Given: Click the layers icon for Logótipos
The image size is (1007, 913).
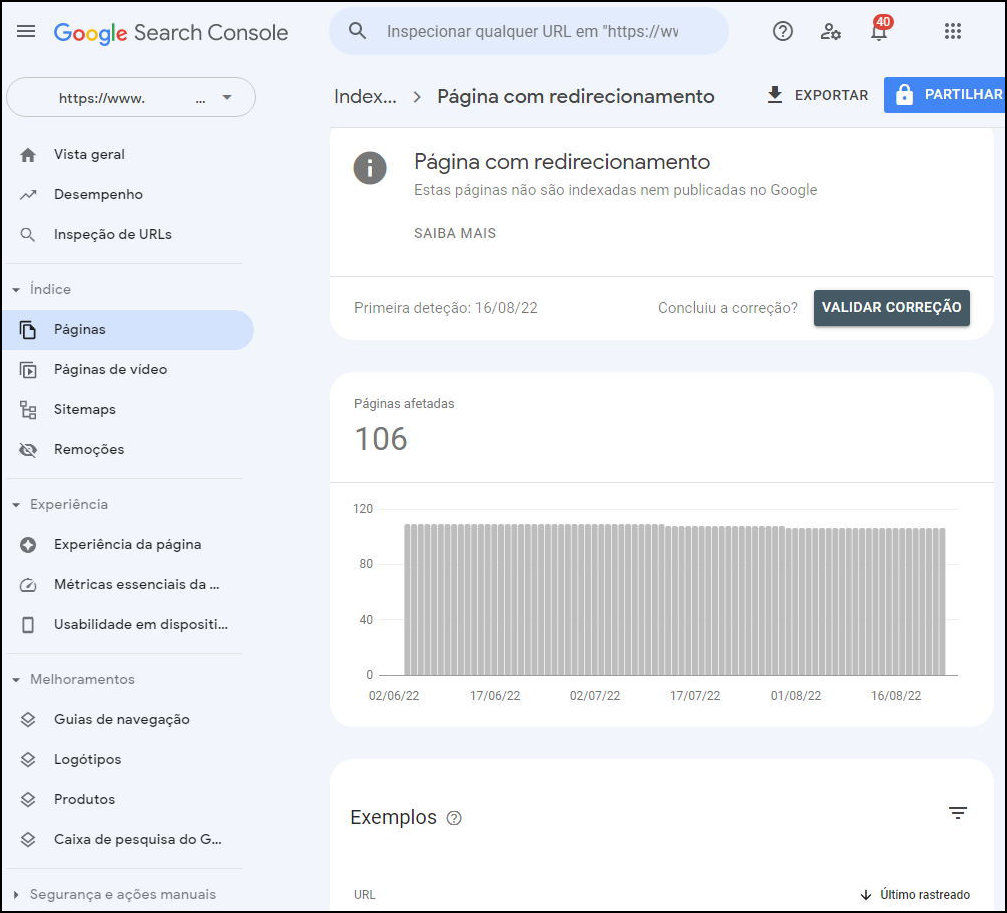Looking at the screenshot, I should coord(28,760).
